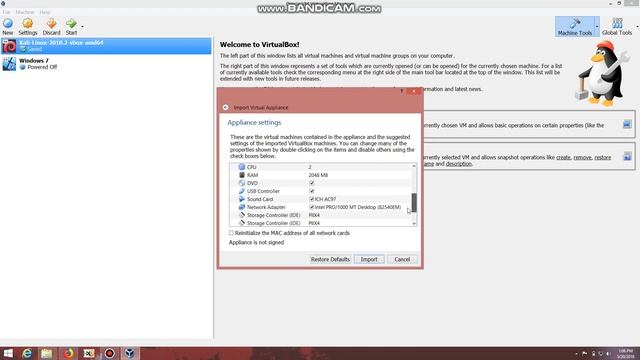Click the 'description' link
This screenshot has height=360, width=640.
tap(458, 164)
